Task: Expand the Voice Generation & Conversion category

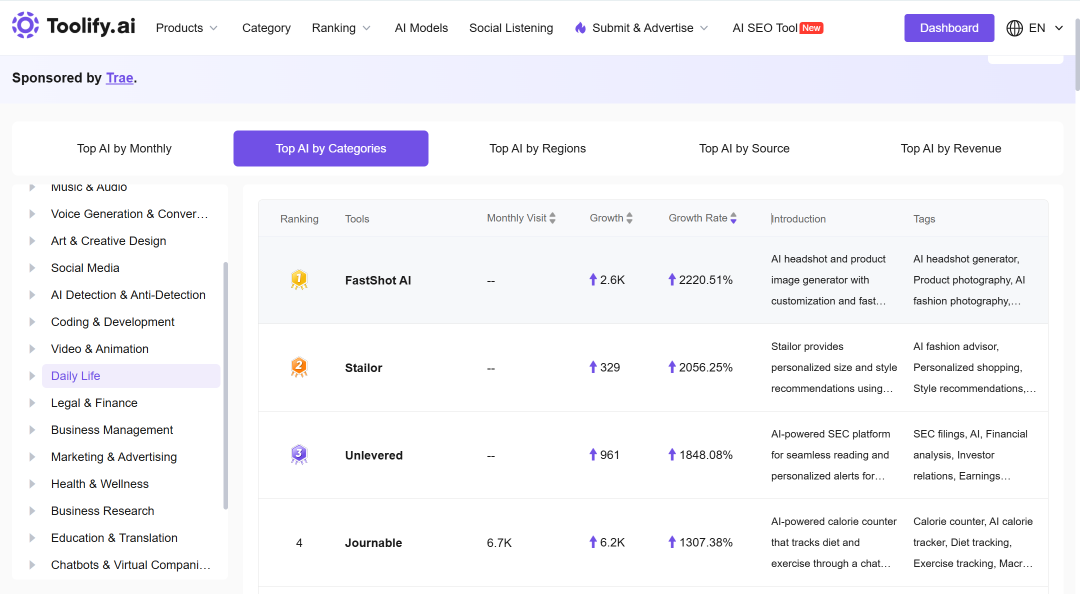Action: tap(32, 214)
